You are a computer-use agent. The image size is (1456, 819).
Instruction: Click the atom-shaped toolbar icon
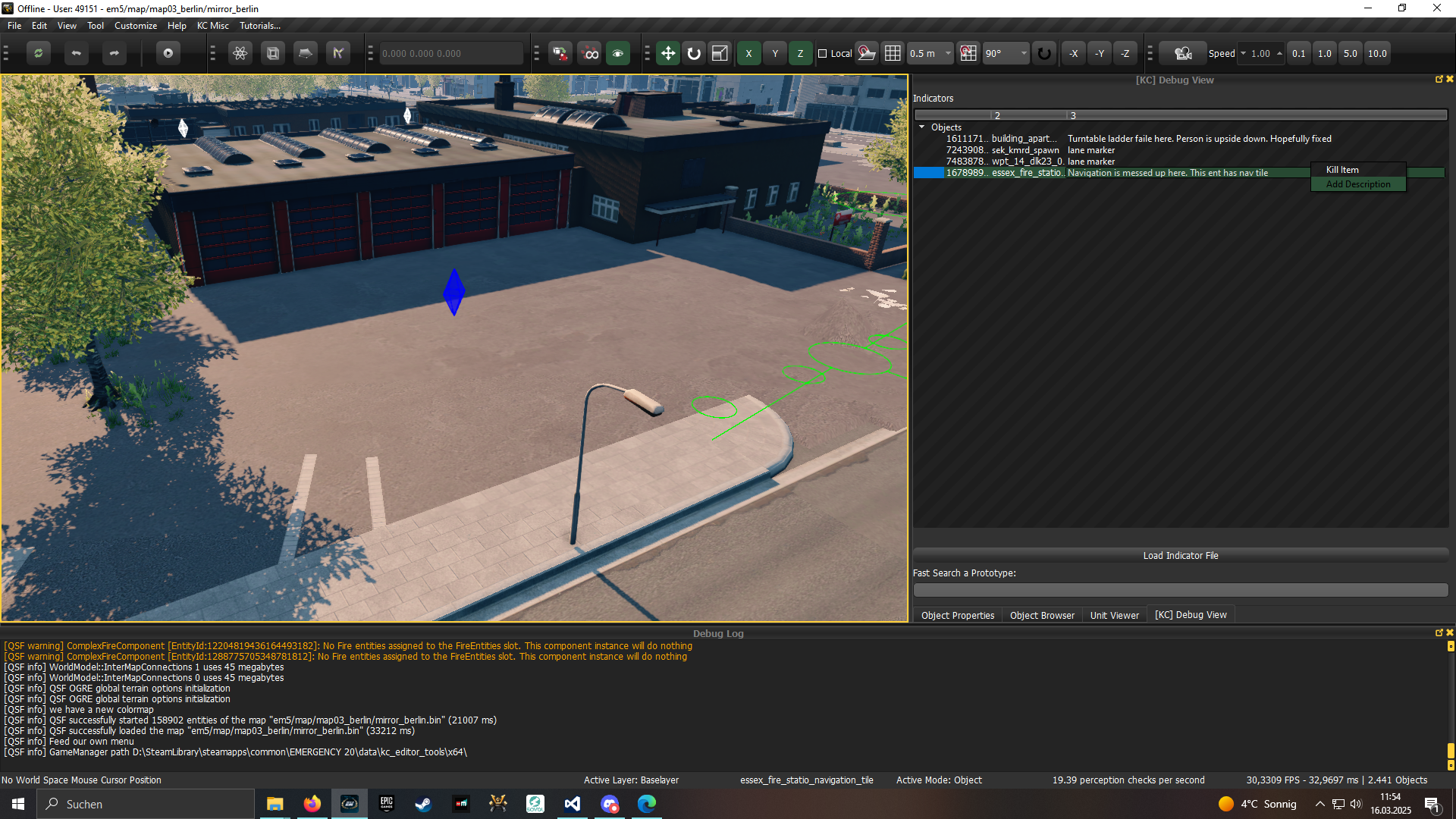pos(240,53)
